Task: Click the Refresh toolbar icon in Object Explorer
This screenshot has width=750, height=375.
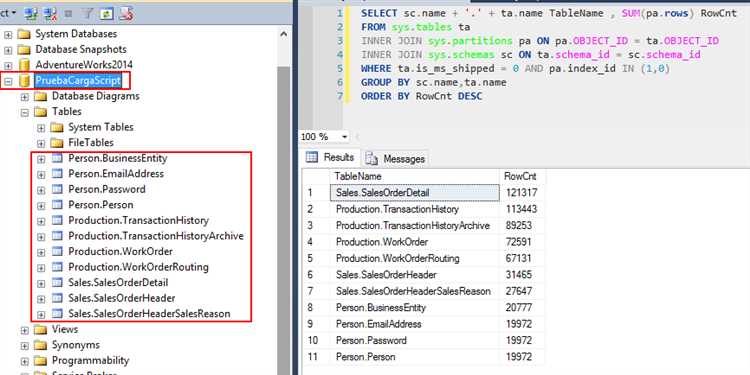Action: tap(106, 14)
